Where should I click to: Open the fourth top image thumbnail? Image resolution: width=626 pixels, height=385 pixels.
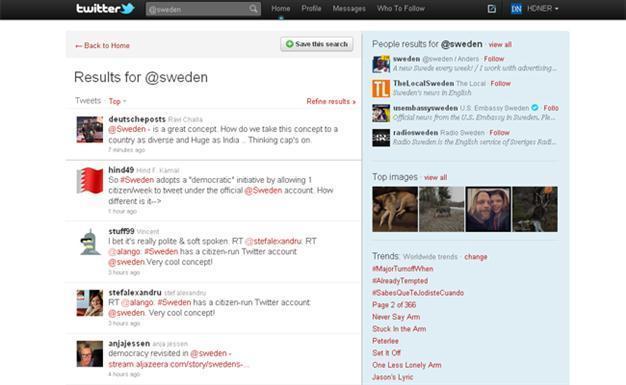pyautogui.click(x=535, y=209)
